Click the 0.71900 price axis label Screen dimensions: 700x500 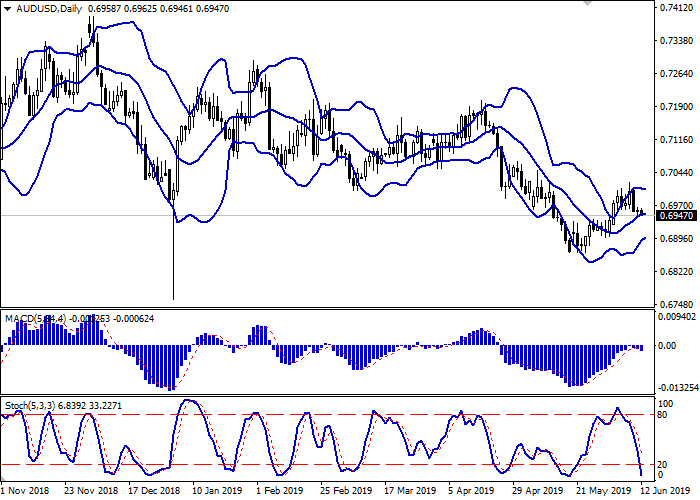(x=677, y=107)
